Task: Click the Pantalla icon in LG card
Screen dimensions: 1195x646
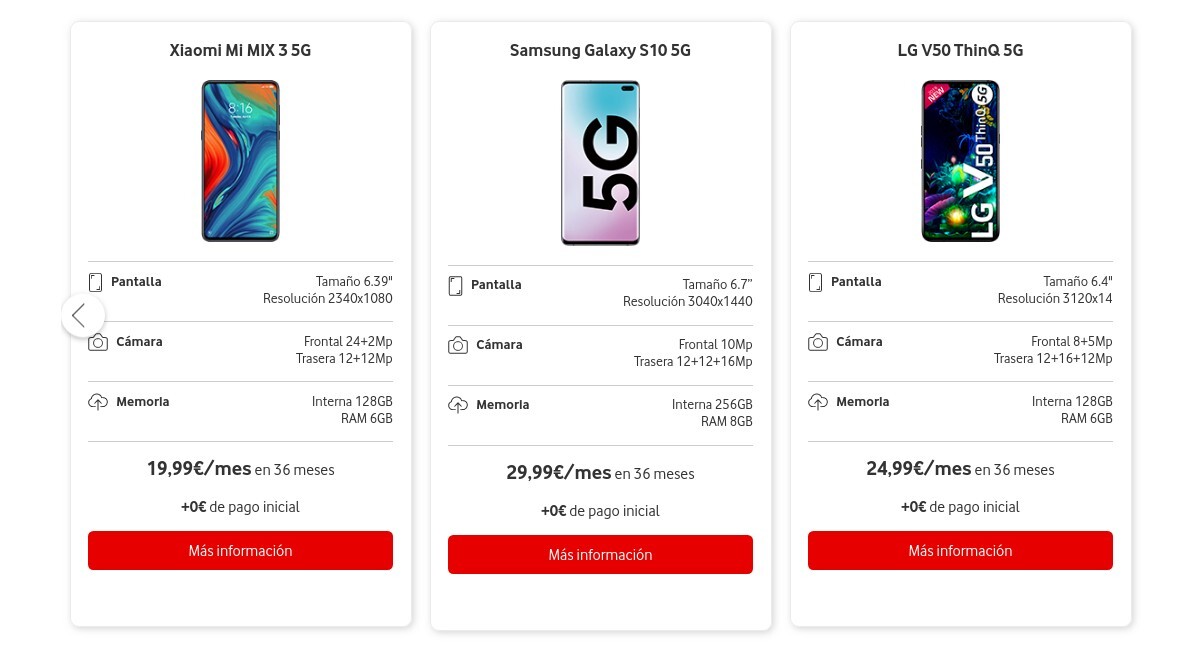Action: (816, 282)
